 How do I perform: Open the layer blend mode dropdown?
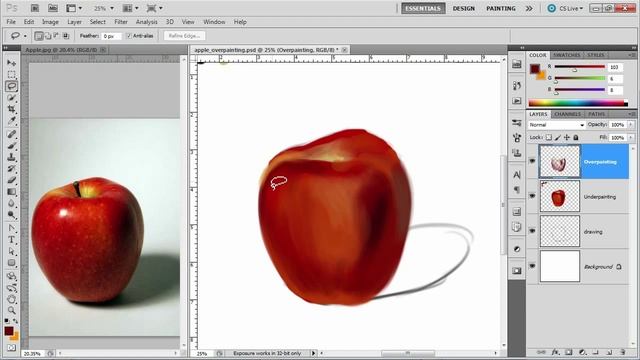[x=556, y=125]
